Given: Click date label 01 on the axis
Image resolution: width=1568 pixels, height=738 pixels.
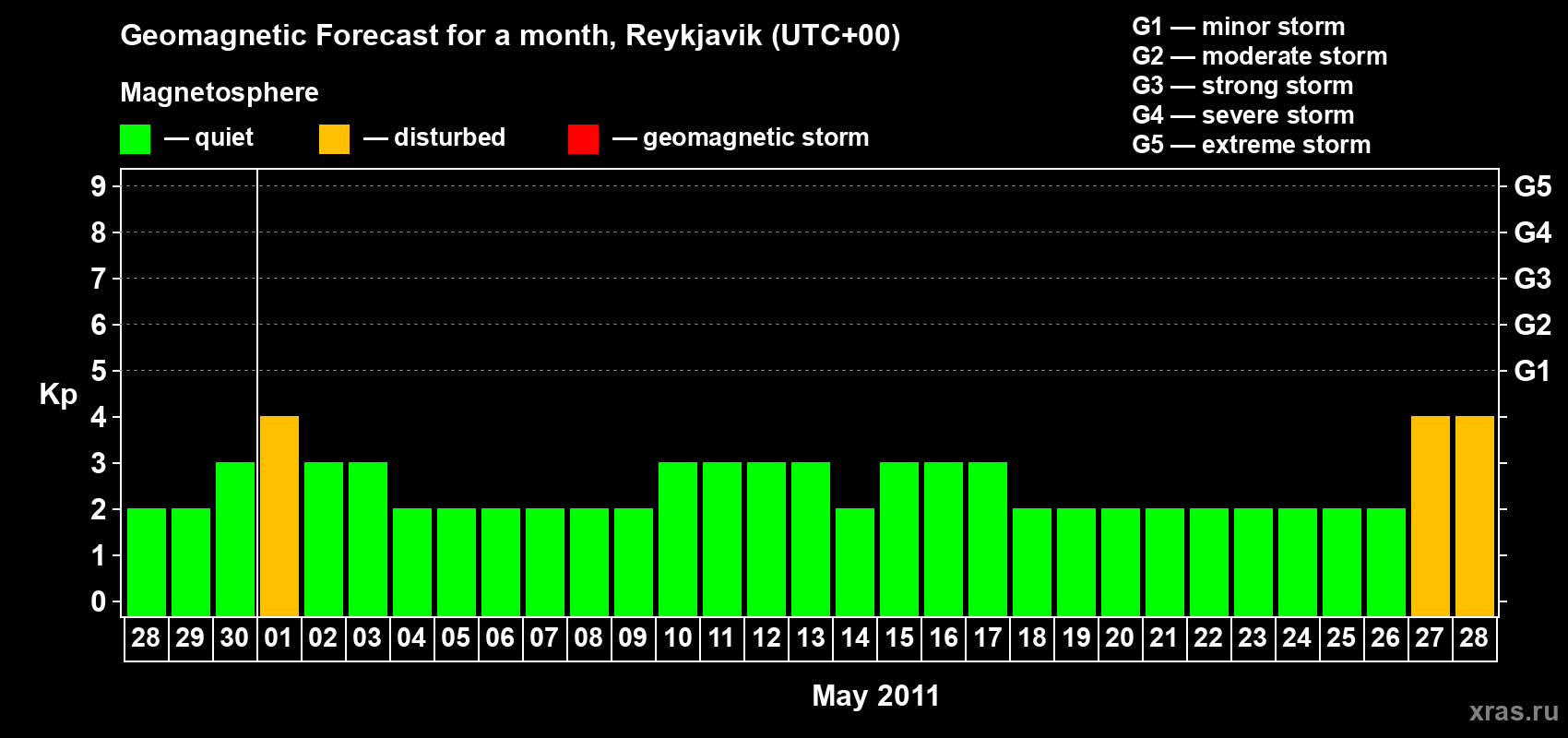Looking at the screenshot, I should coord(279,638).
